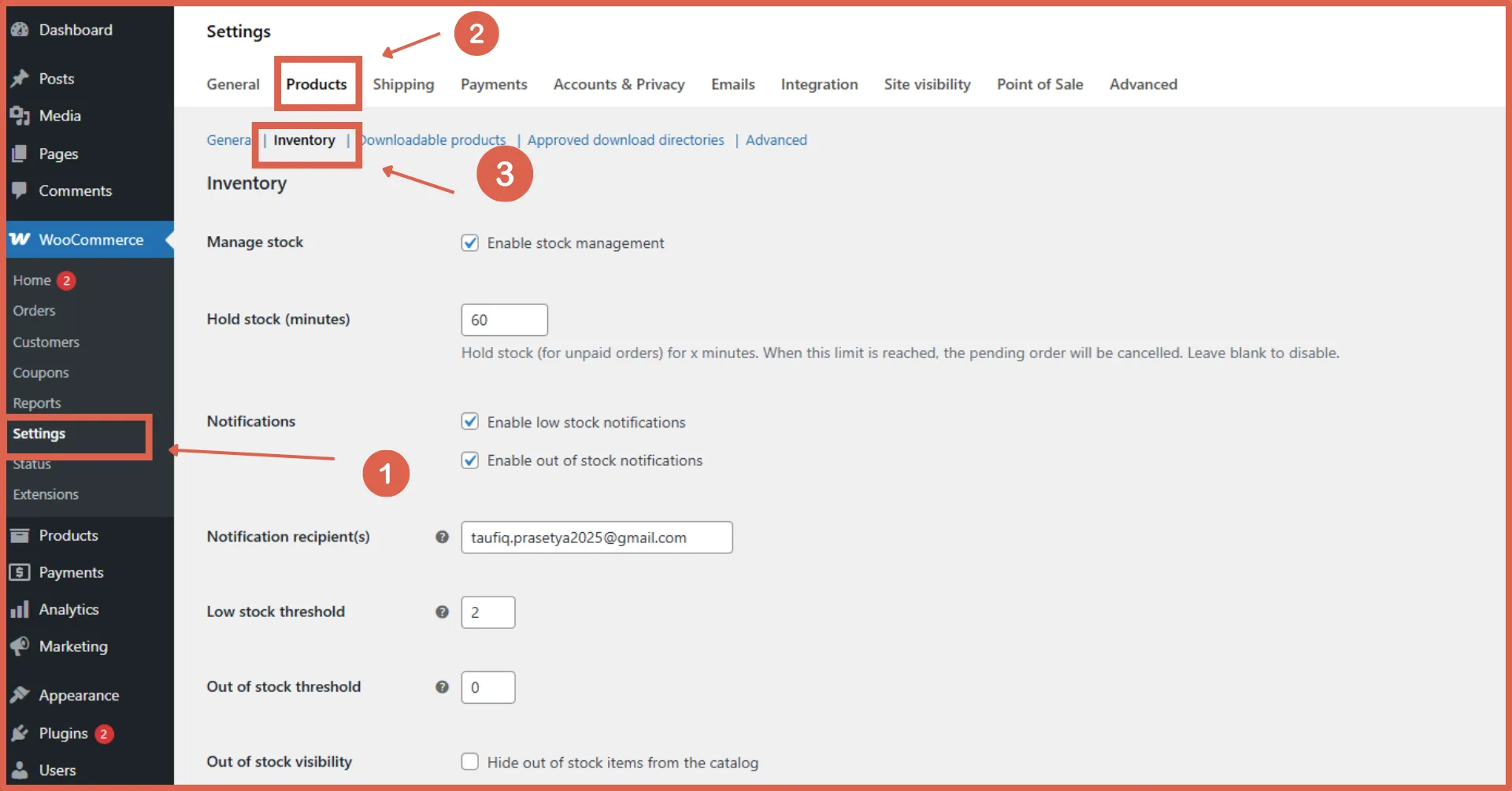Click the Posts pushpin icon
1512x791 pixels.
pos(20,79)
